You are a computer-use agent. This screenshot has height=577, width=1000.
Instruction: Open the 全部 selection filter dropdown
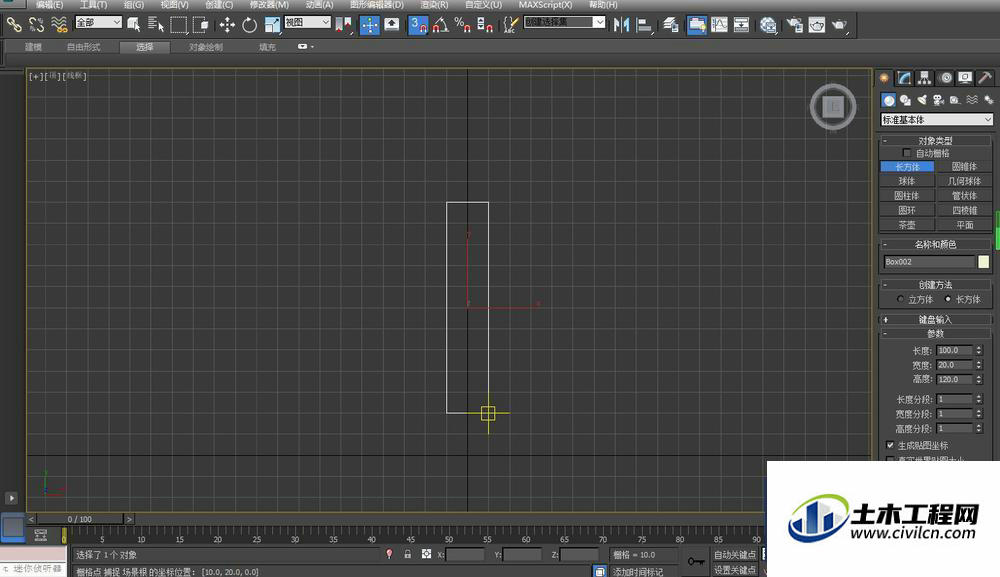98,22
